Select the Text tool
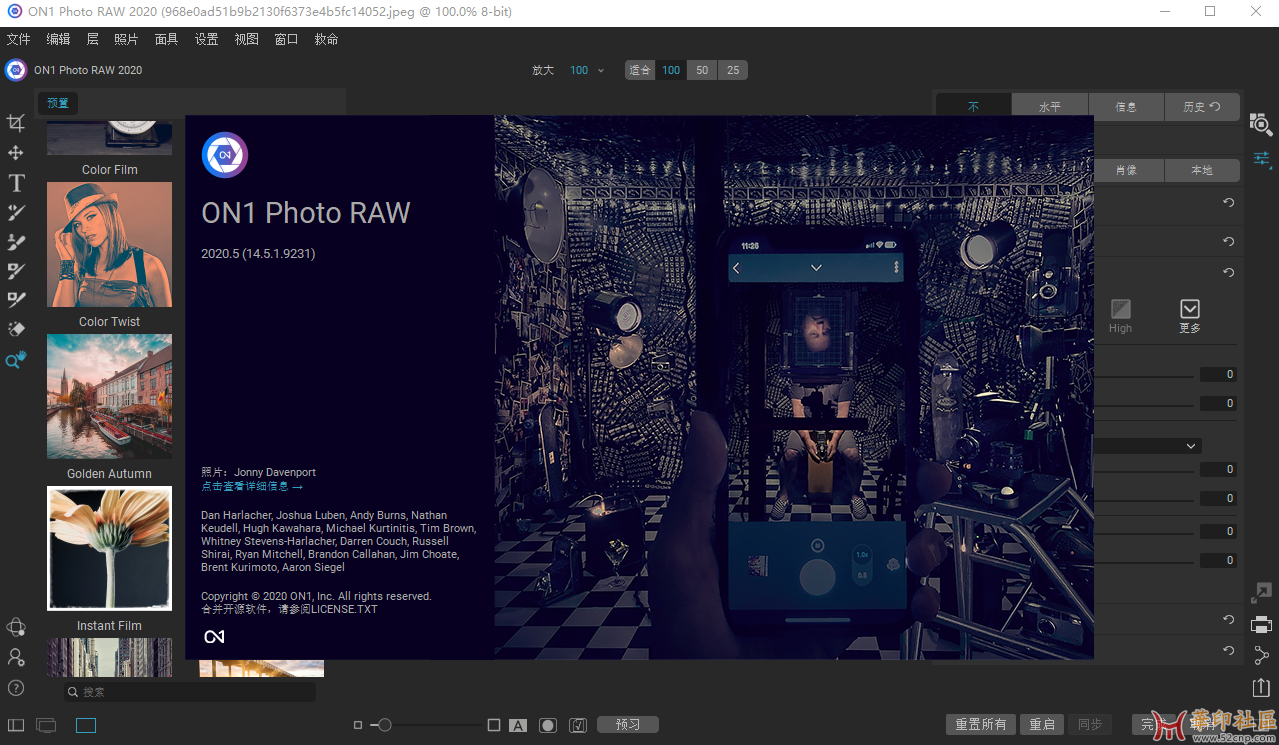Image resolution: width=1279 pixels, height=745 pixels. 16,183
